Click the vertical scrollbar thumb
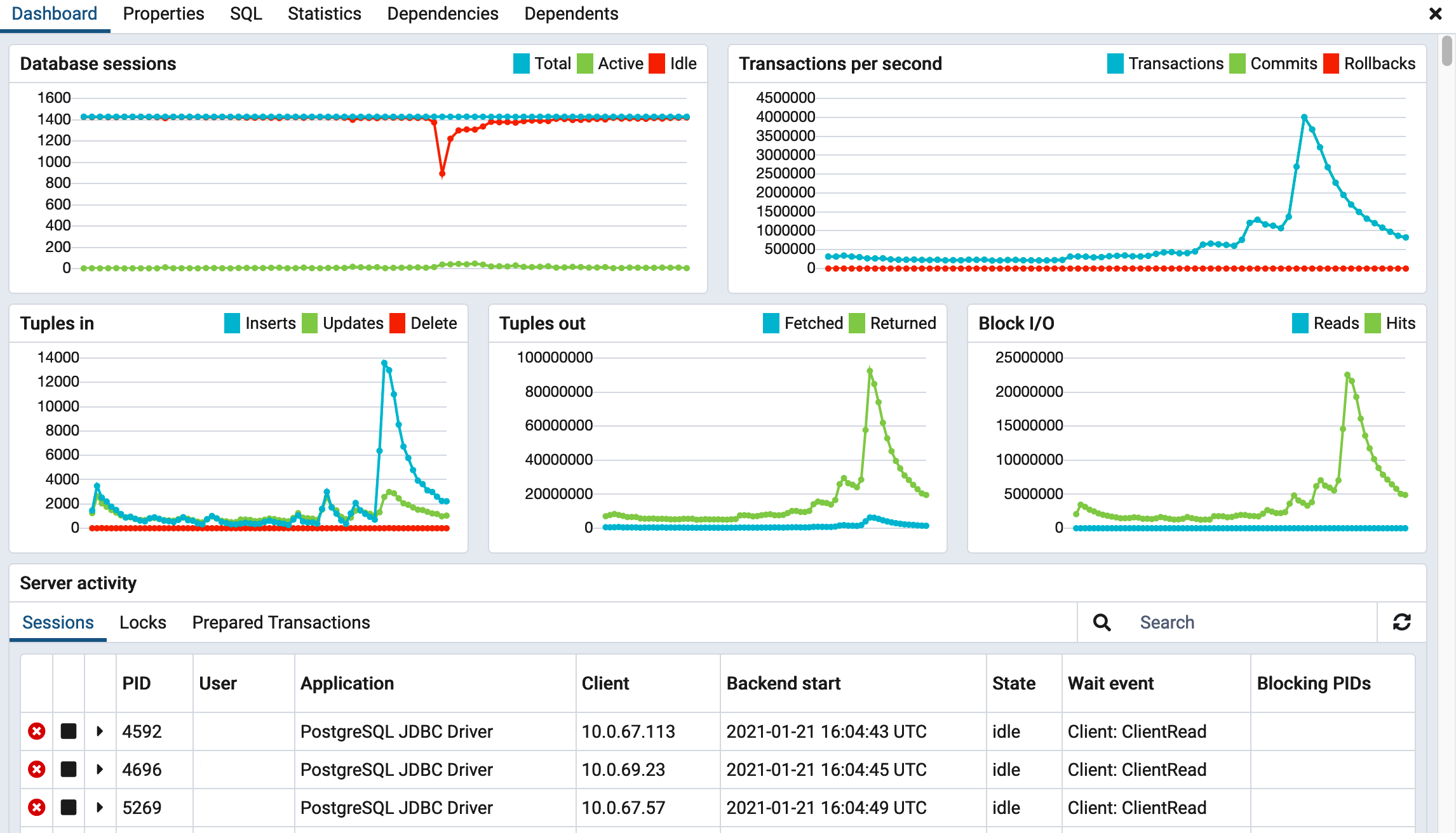 [x=1447, y=51]
